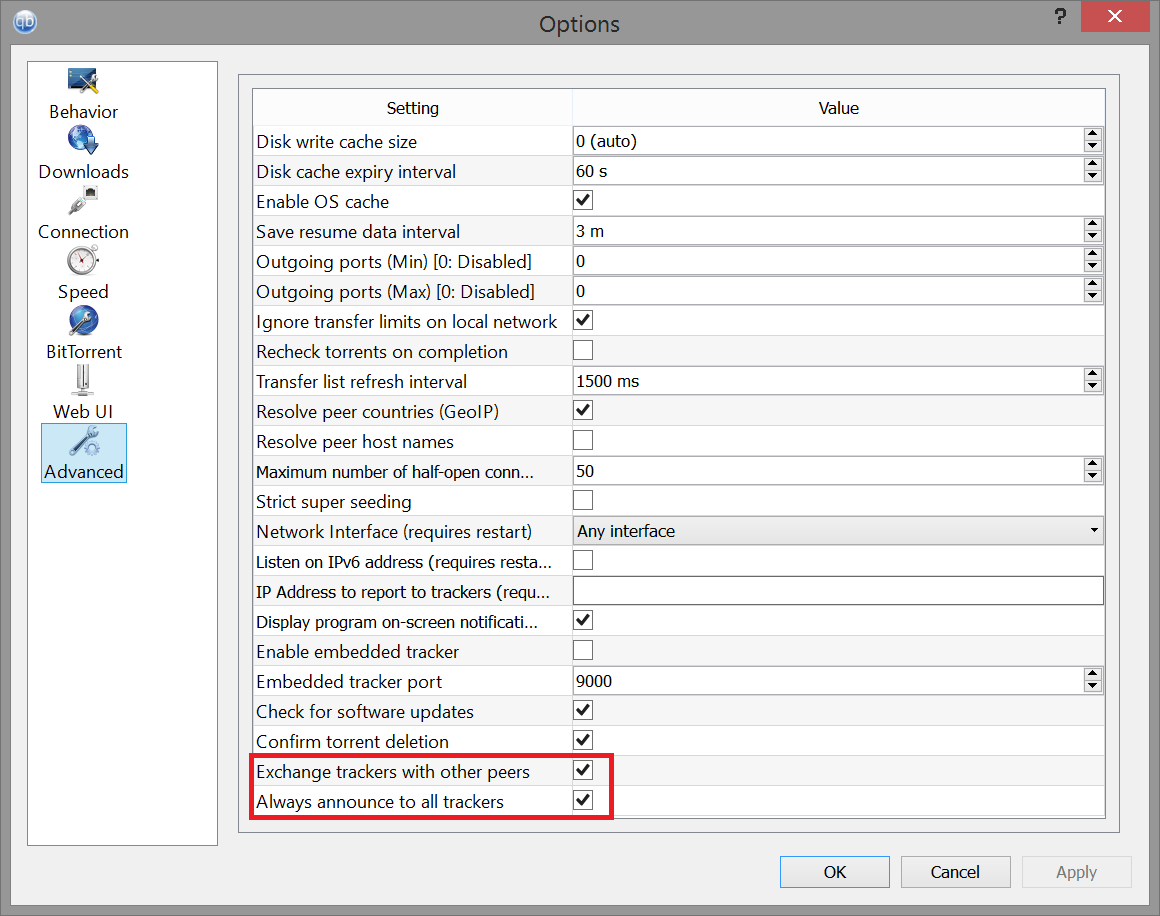Click the IP Address to report input field
This screenshot has width=1160, height=916.
[838, 591]
